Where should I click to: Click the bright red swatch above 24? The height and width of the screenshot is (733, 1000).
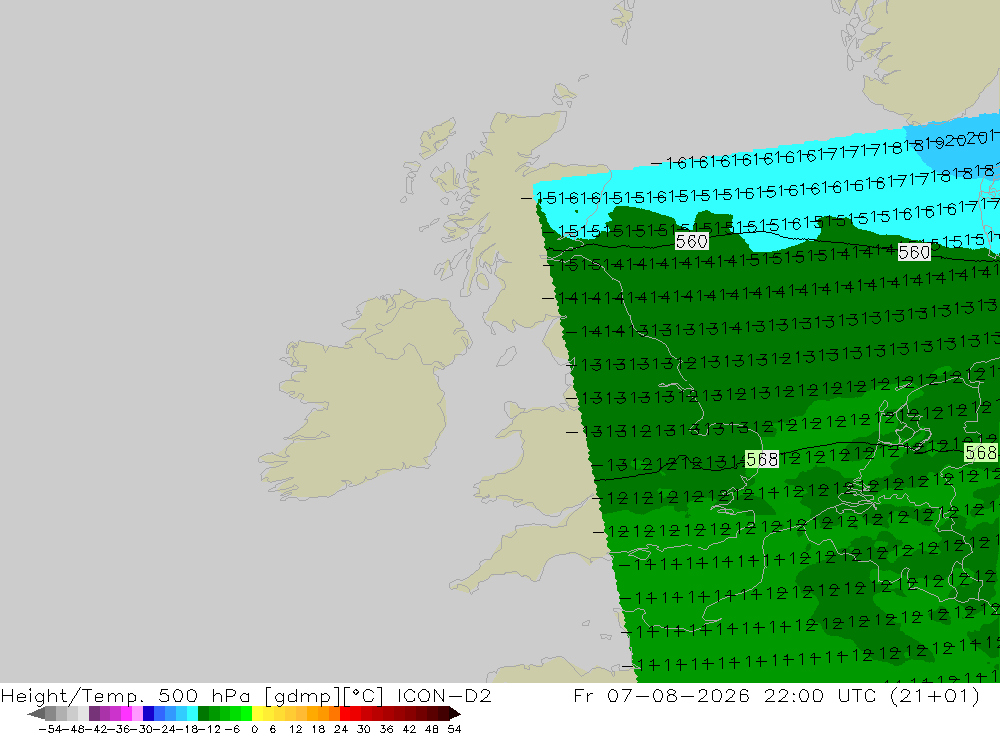[345, 713]
